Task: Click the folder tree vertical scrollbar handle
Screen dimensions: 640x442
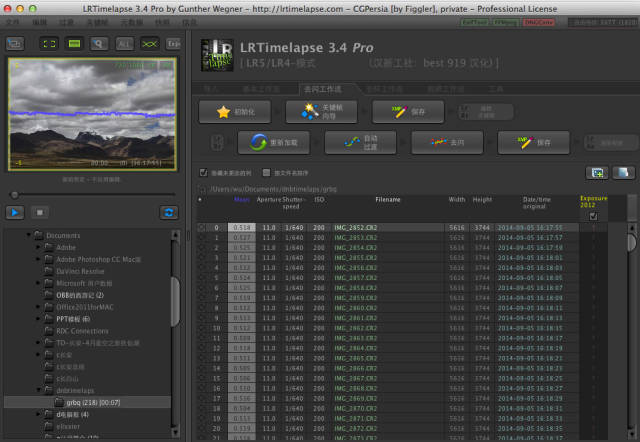Action: click(175, 301)
